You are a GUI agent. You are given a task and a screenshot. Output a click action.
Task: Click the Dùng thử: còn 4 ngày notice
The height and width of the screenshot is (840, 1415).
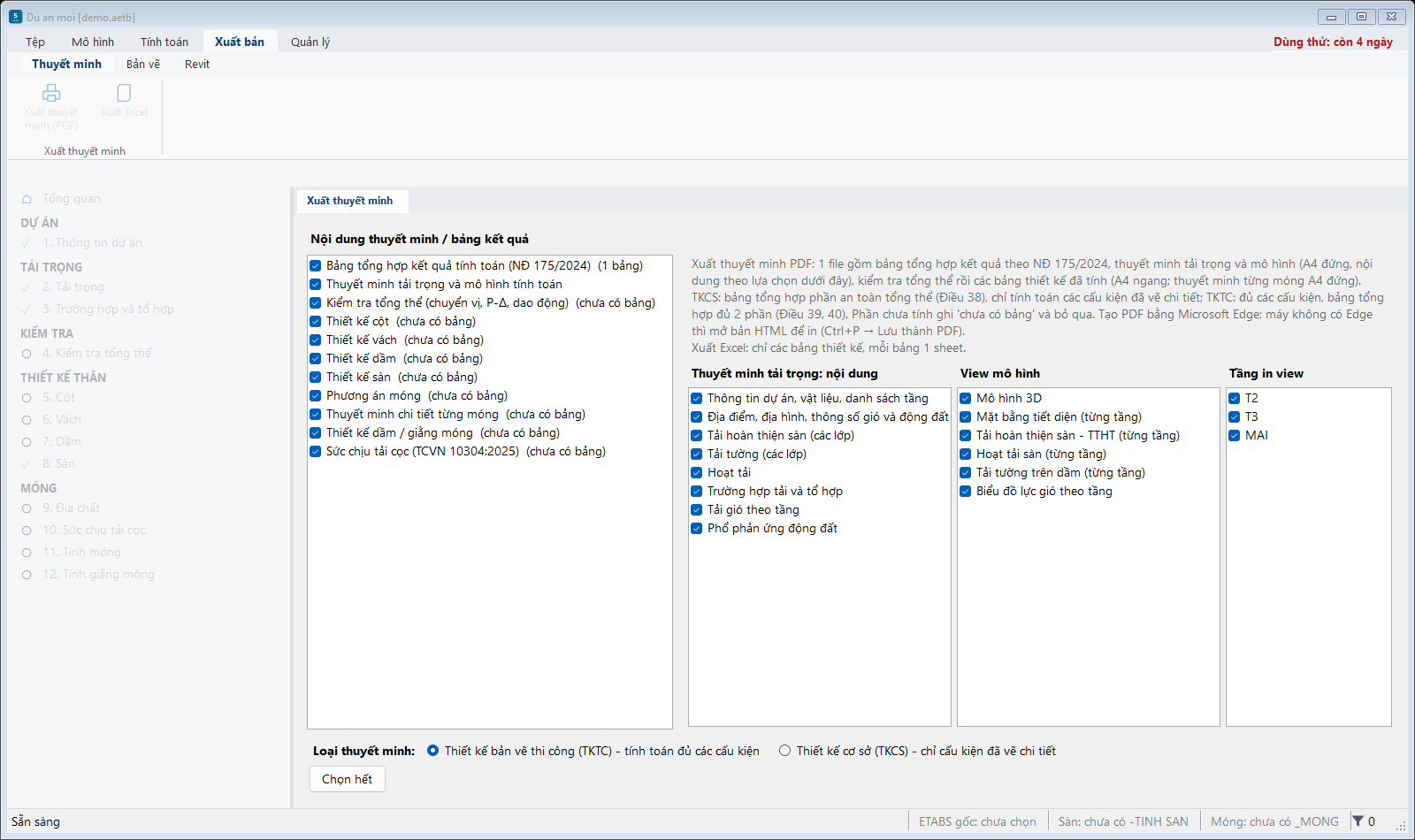pos(1333,42)
